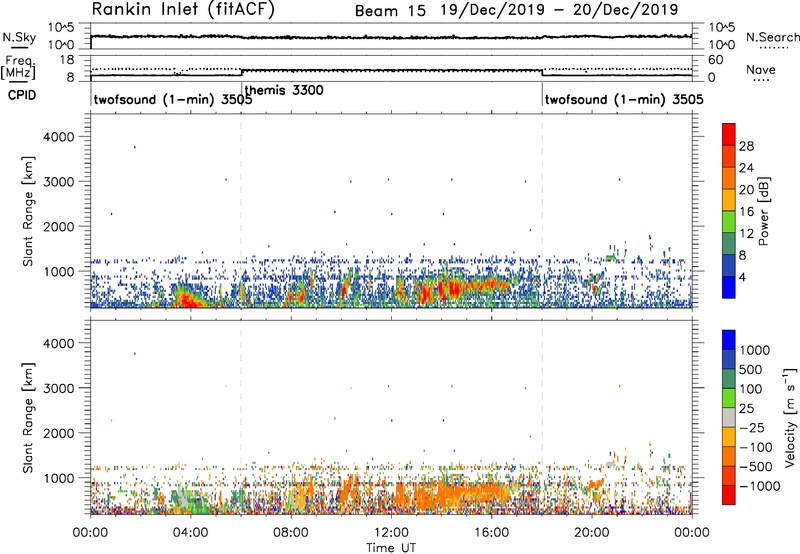Click the first 'twofsound (1-min) 3505' label starting at 00:00
Image resolution: width=800 pixels, height=554 pixels.
(173, 99)
